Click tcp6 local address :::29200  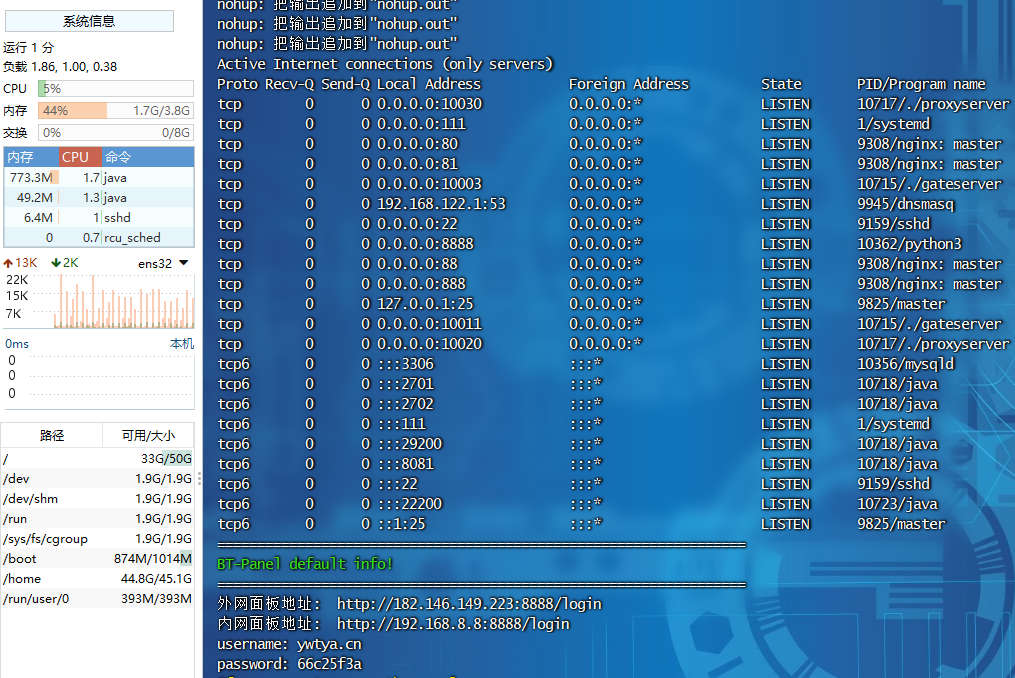[x=410, y=444]
